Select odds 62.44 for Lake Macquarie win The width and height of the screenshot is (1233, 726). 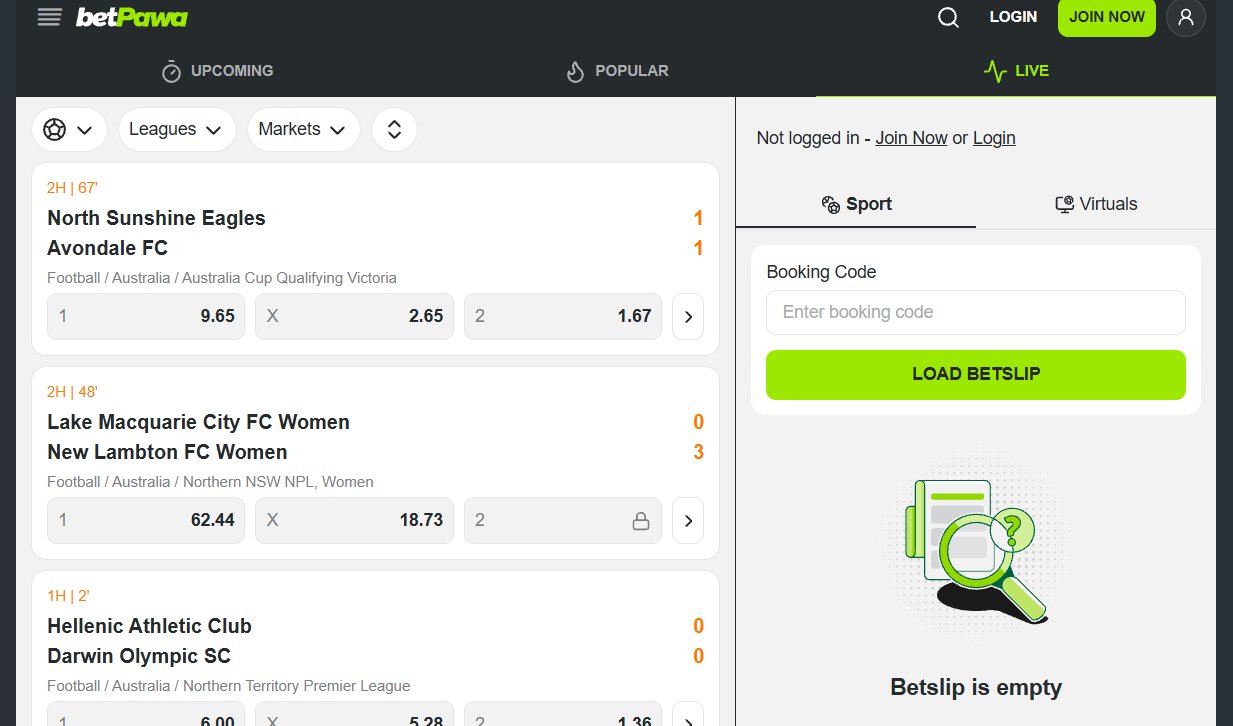click(x=146, y=520)
